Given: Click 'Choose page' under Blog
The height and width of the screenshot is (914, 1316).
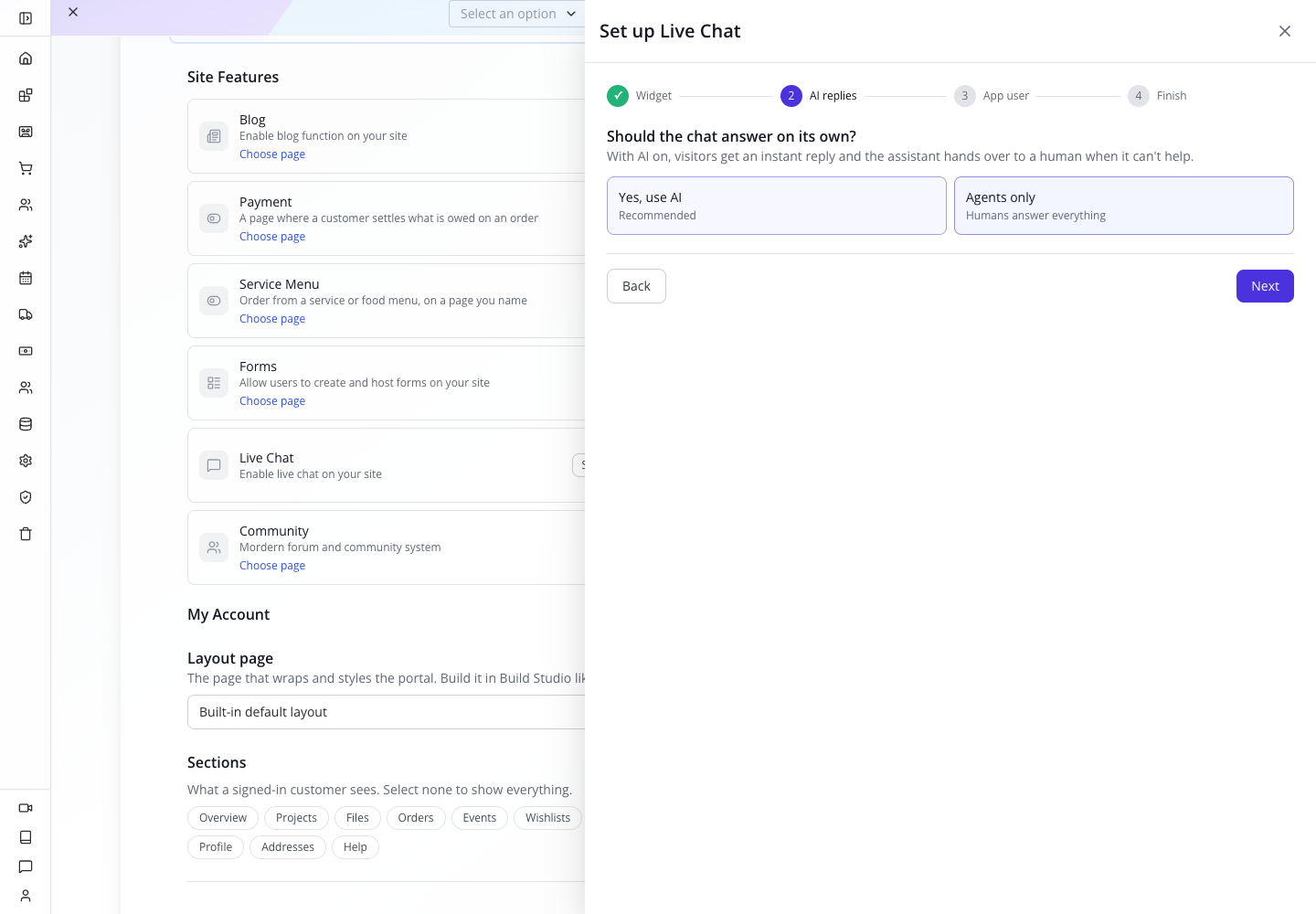Looking at the screenshot, I should pos(272,154).
